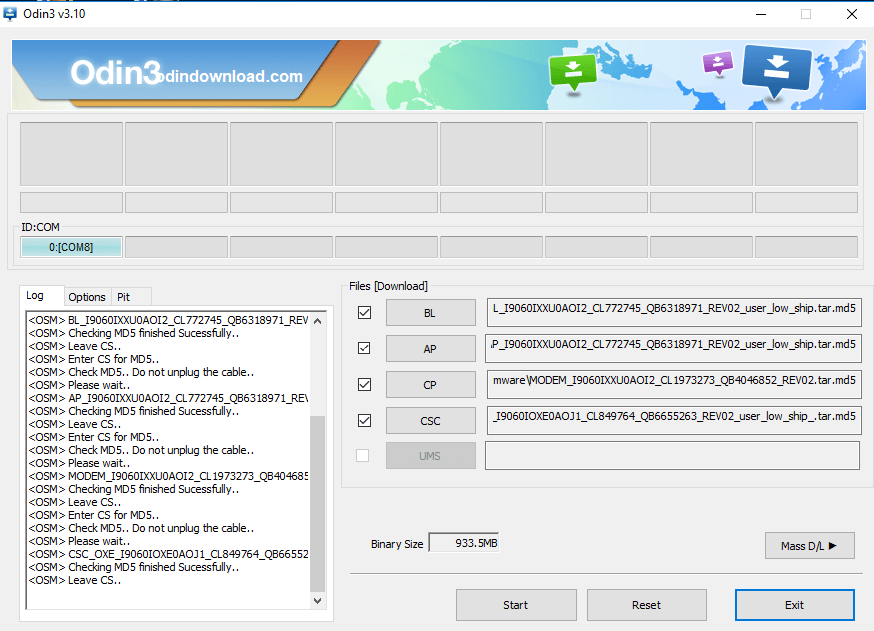Click the 'Files [Download]' group label
The image size is (874, 631).
[x=389, y=286]
